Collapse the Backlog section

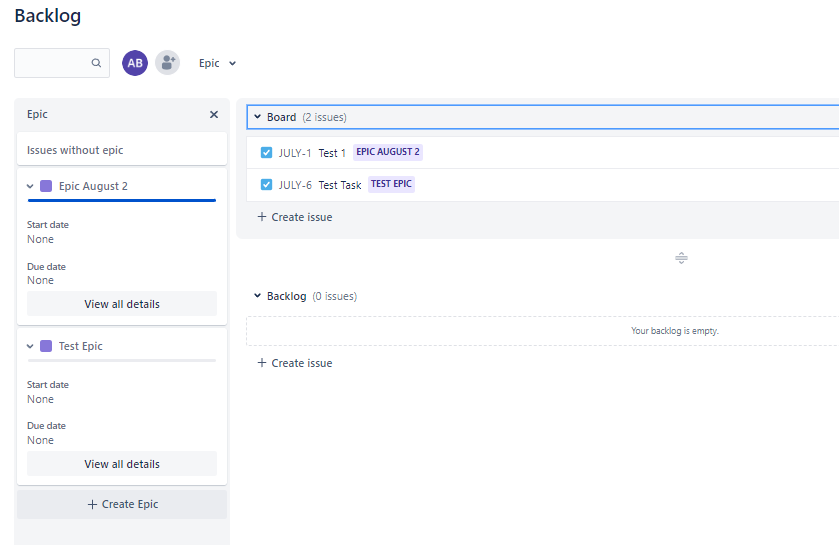point(257,296)
